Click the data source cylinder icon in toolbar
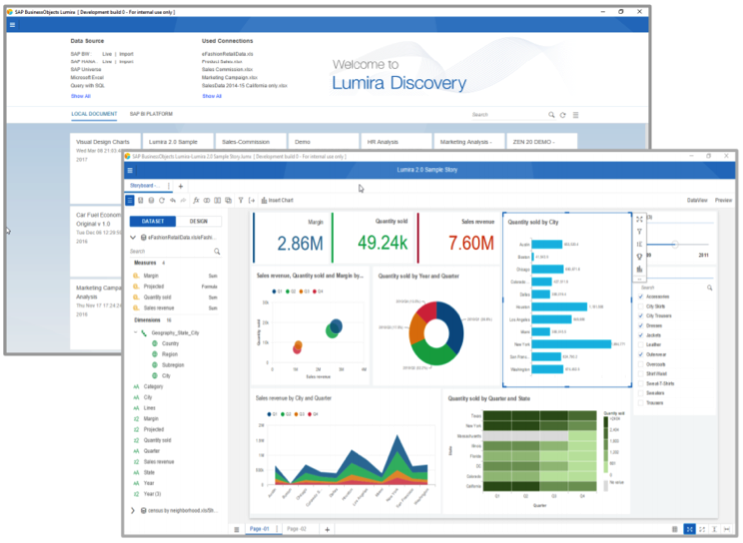743x543 pixels. click(151, 200)
